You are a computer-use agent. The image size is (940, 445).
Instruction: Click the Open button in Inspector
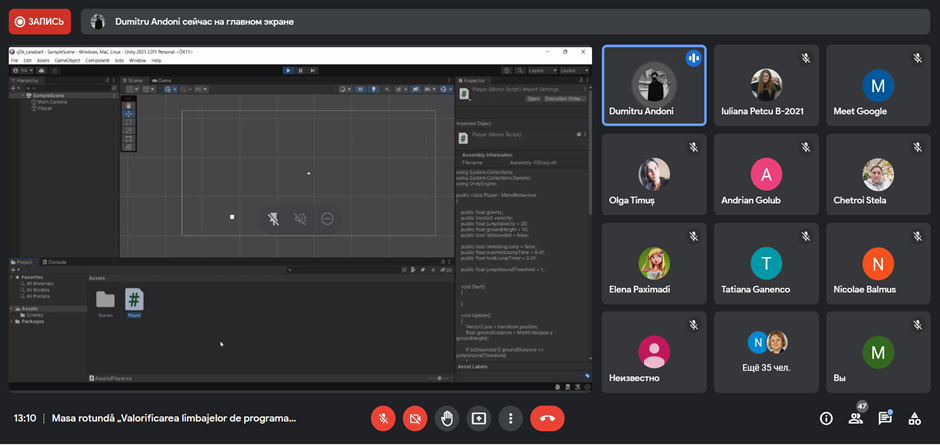(x=533, y=99)
